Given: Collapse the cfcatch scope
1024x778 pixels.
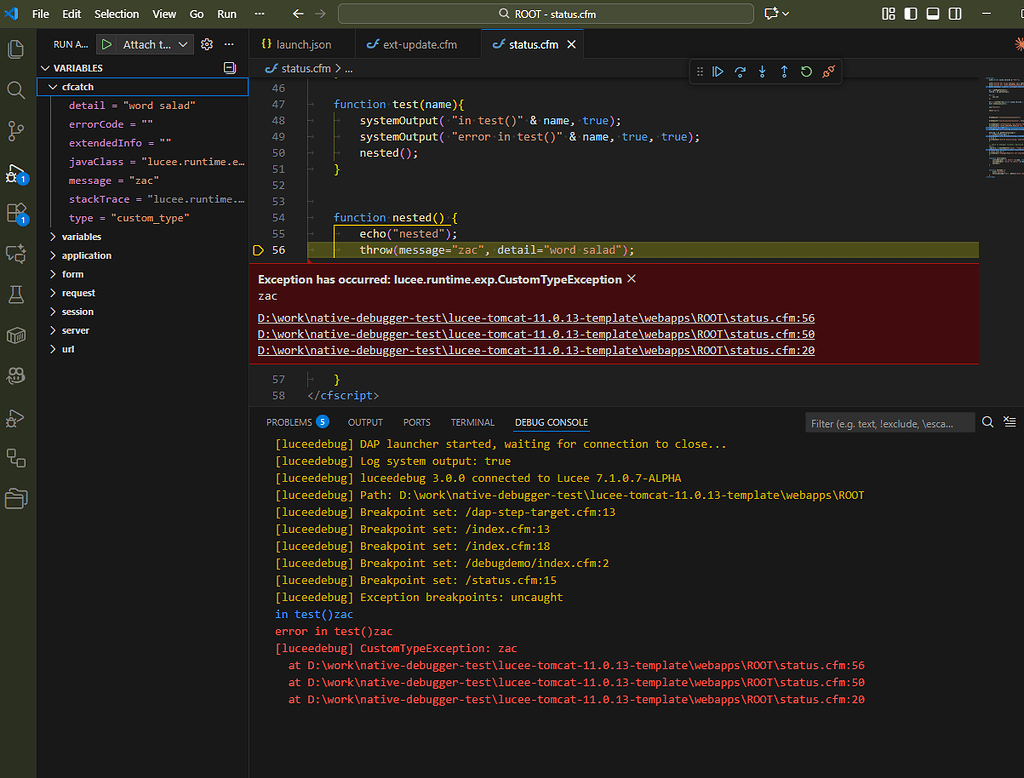Looking at the screenshot, I should pos(53,87).
